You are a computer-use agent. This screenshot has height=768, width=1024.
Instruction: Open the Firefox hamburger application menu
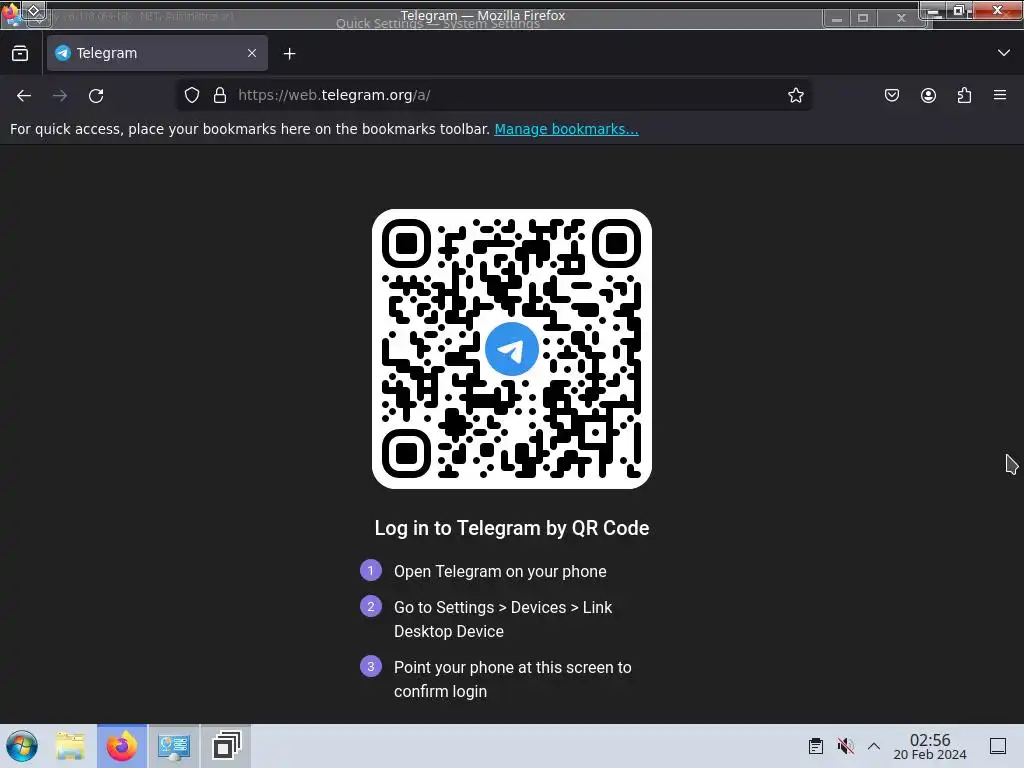click(x=1000, y=95)
